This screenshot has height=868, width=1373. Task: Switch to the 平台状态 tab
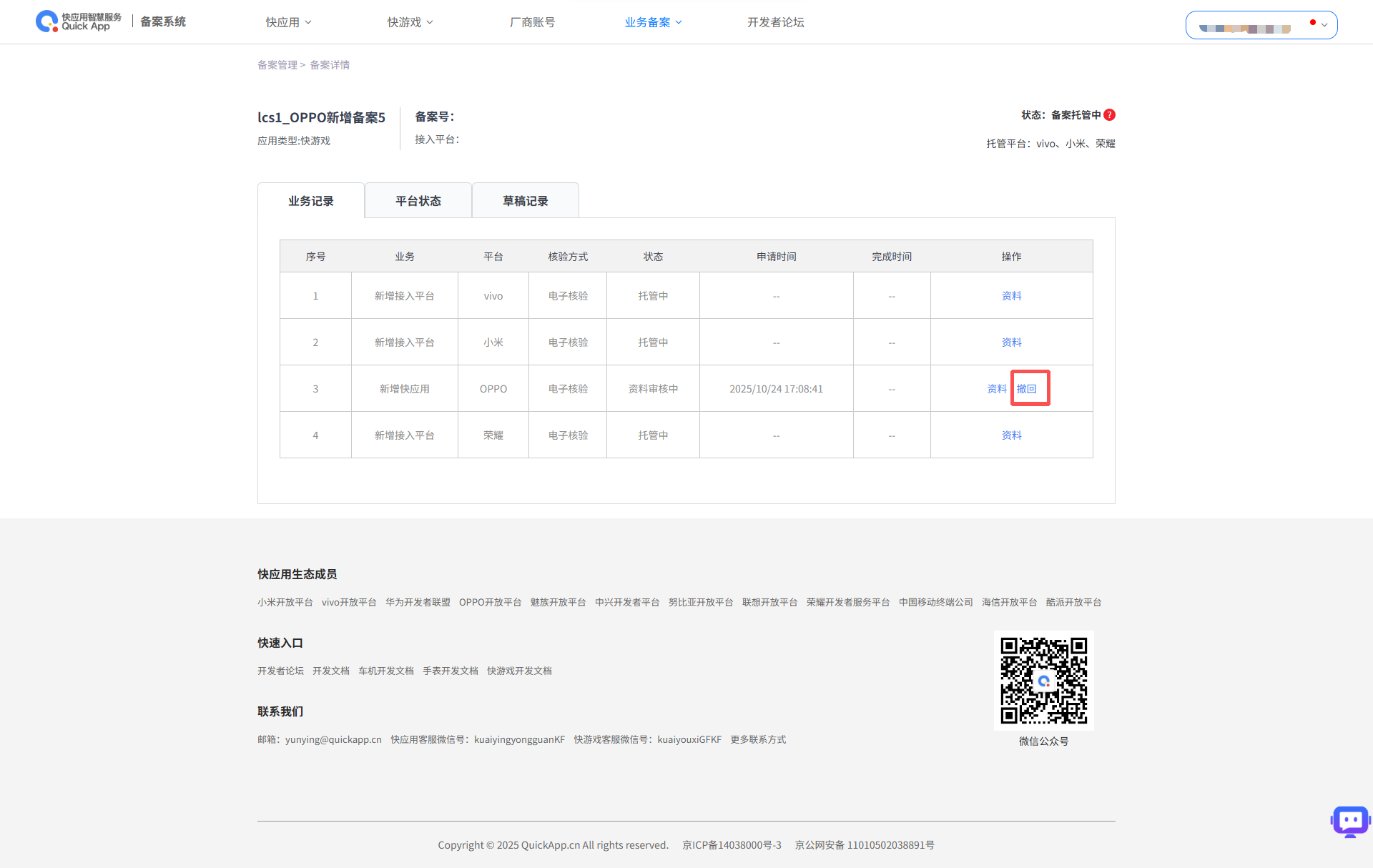[418, 201]
